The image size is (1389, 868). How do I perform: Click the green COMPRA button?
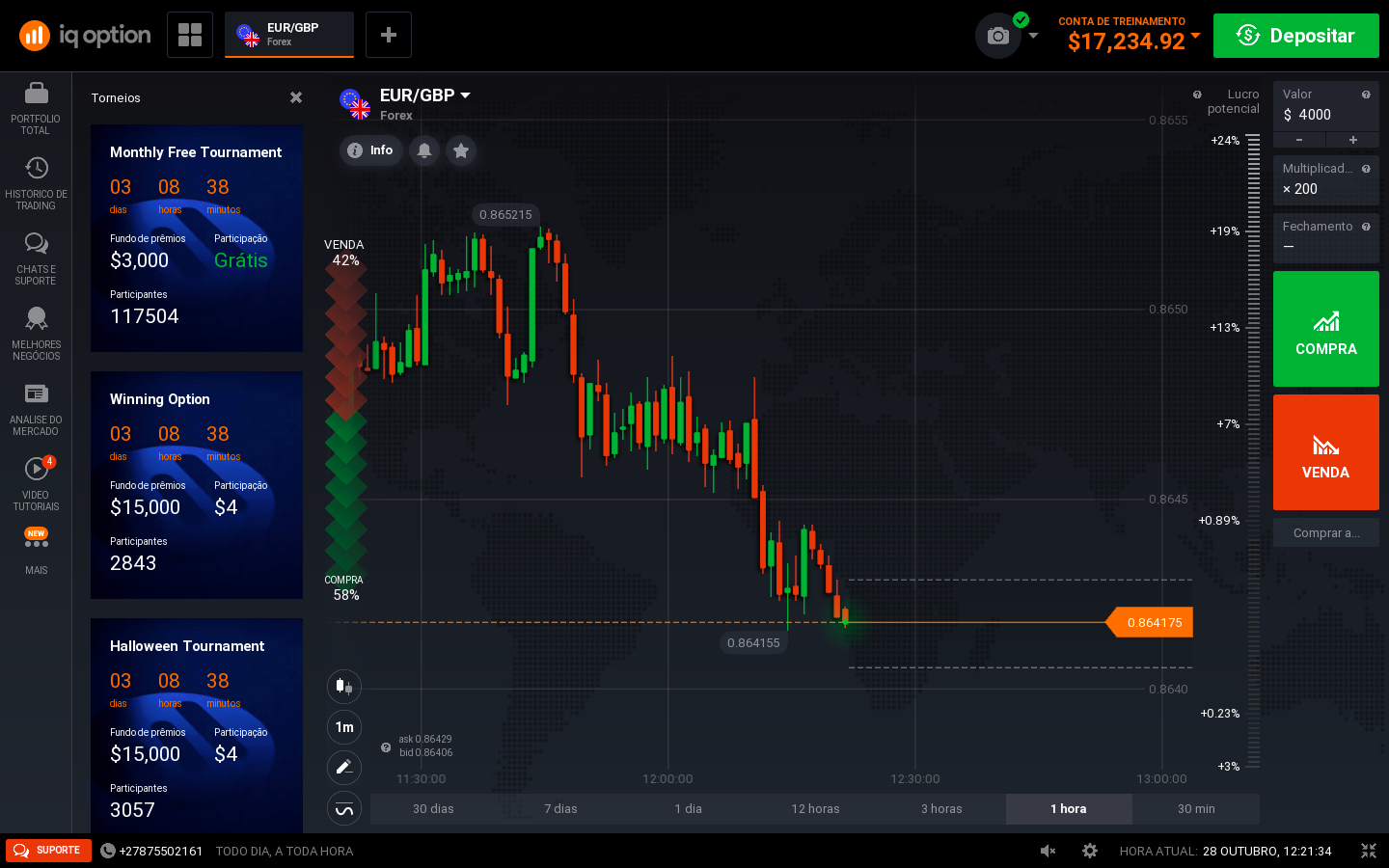tap(1326, 329)
